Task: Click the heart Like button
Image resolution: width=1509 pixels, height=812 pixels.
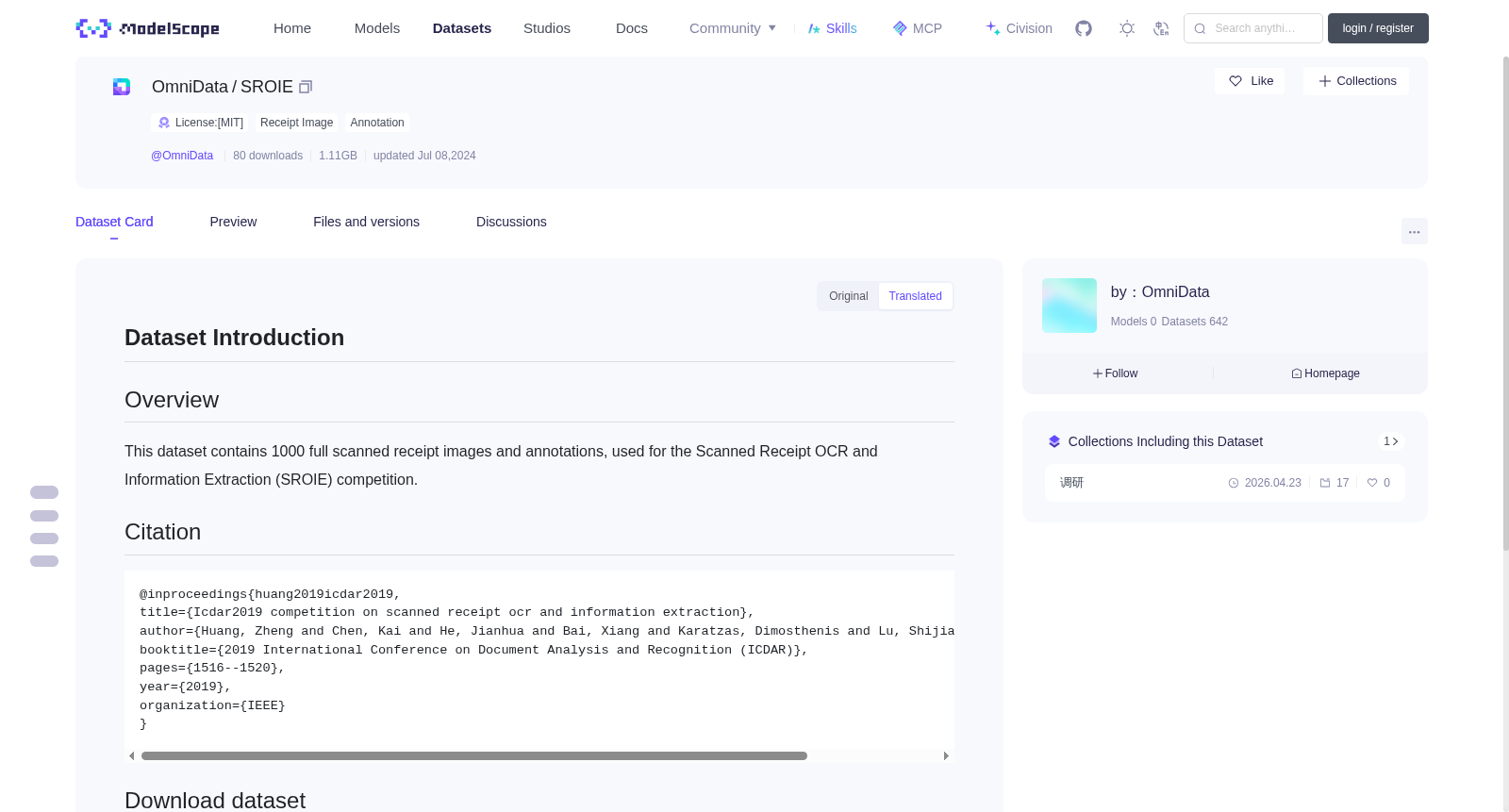Action: tap(1250, 81)
